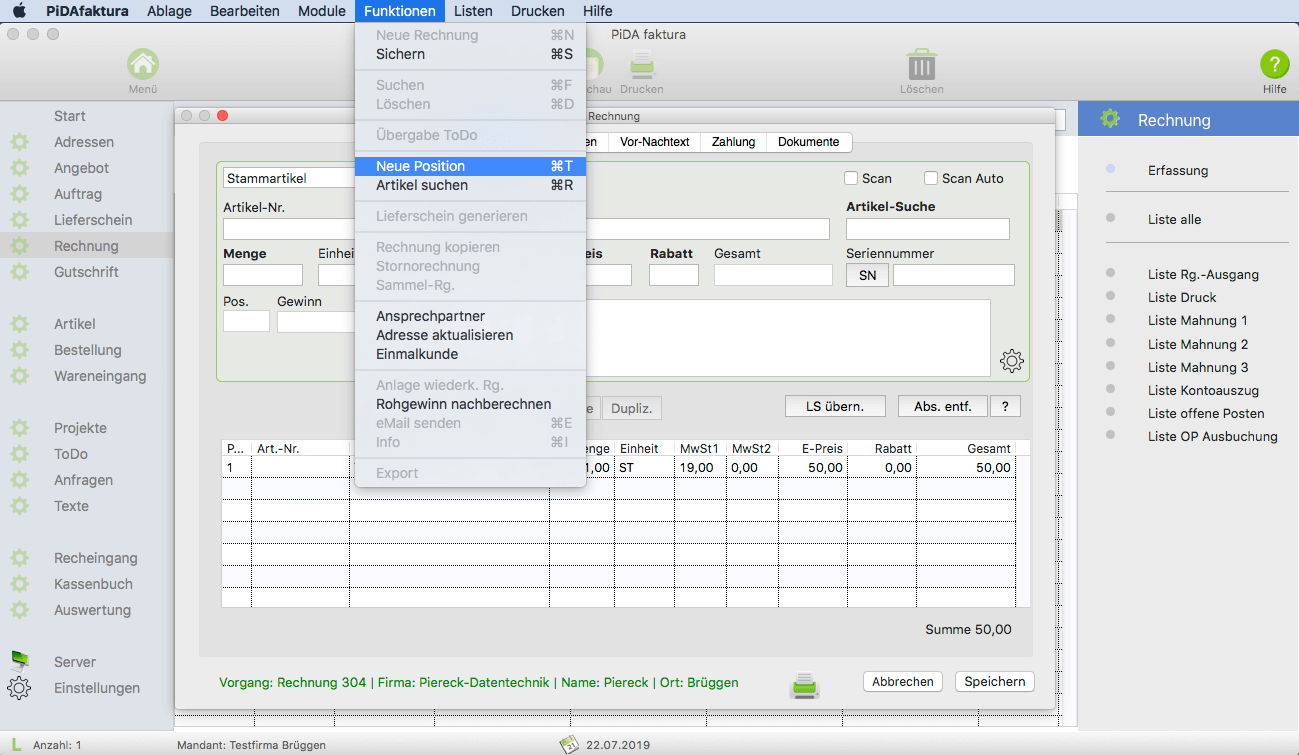
Task: Click gear icon next to Auswertung
Action: [x=20, y=610]
